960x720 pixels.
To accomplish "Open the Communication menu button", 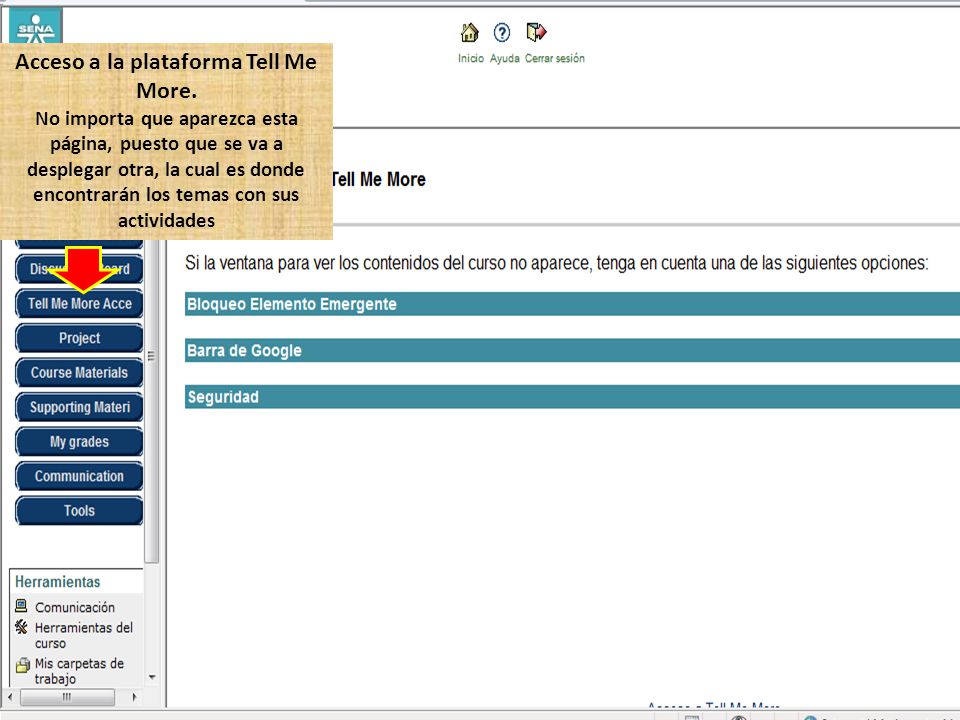I will coord(79,476).
